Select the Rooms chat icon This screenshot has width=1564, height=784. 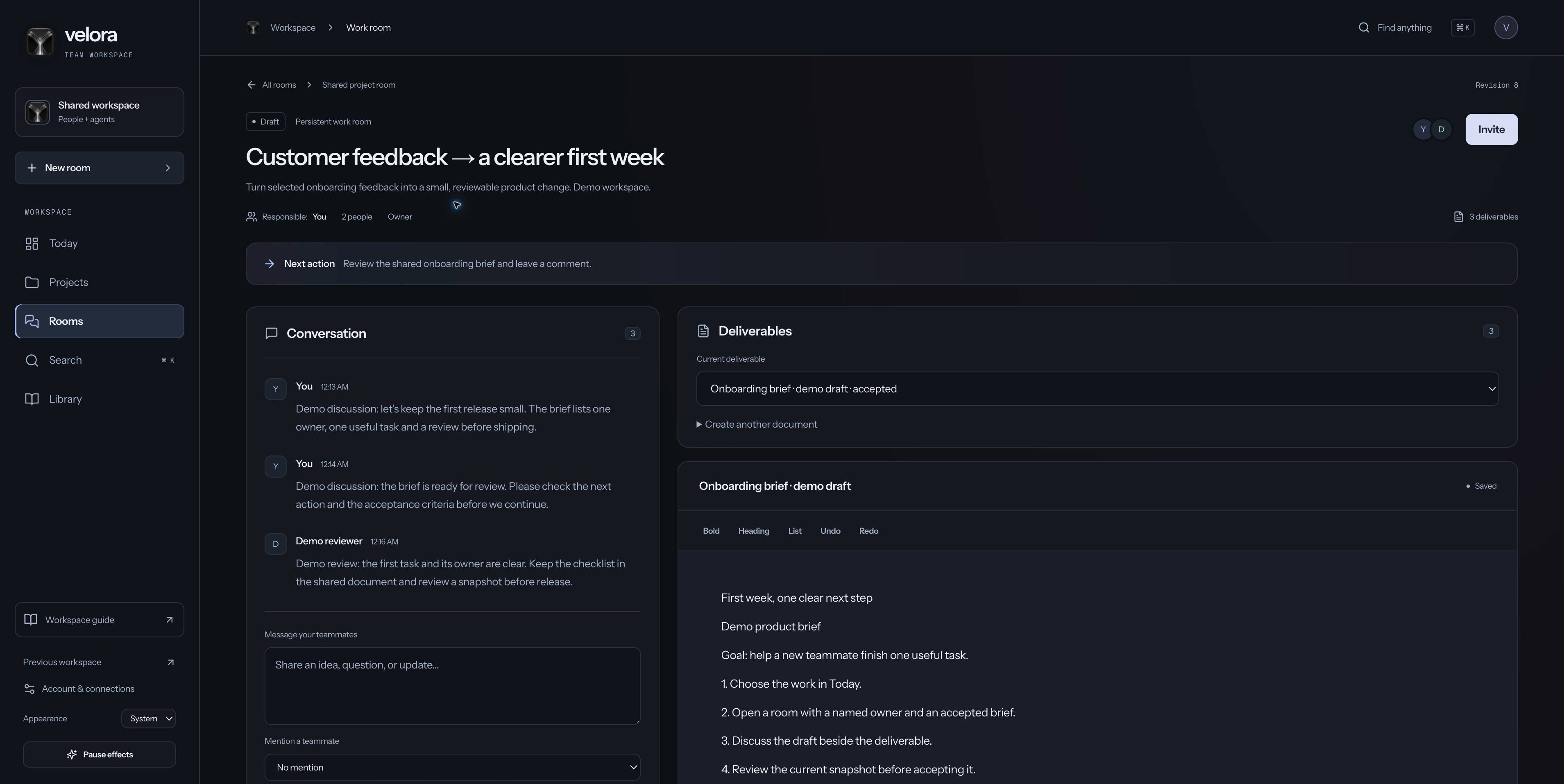pyautogui.click(x=32, y=321)
